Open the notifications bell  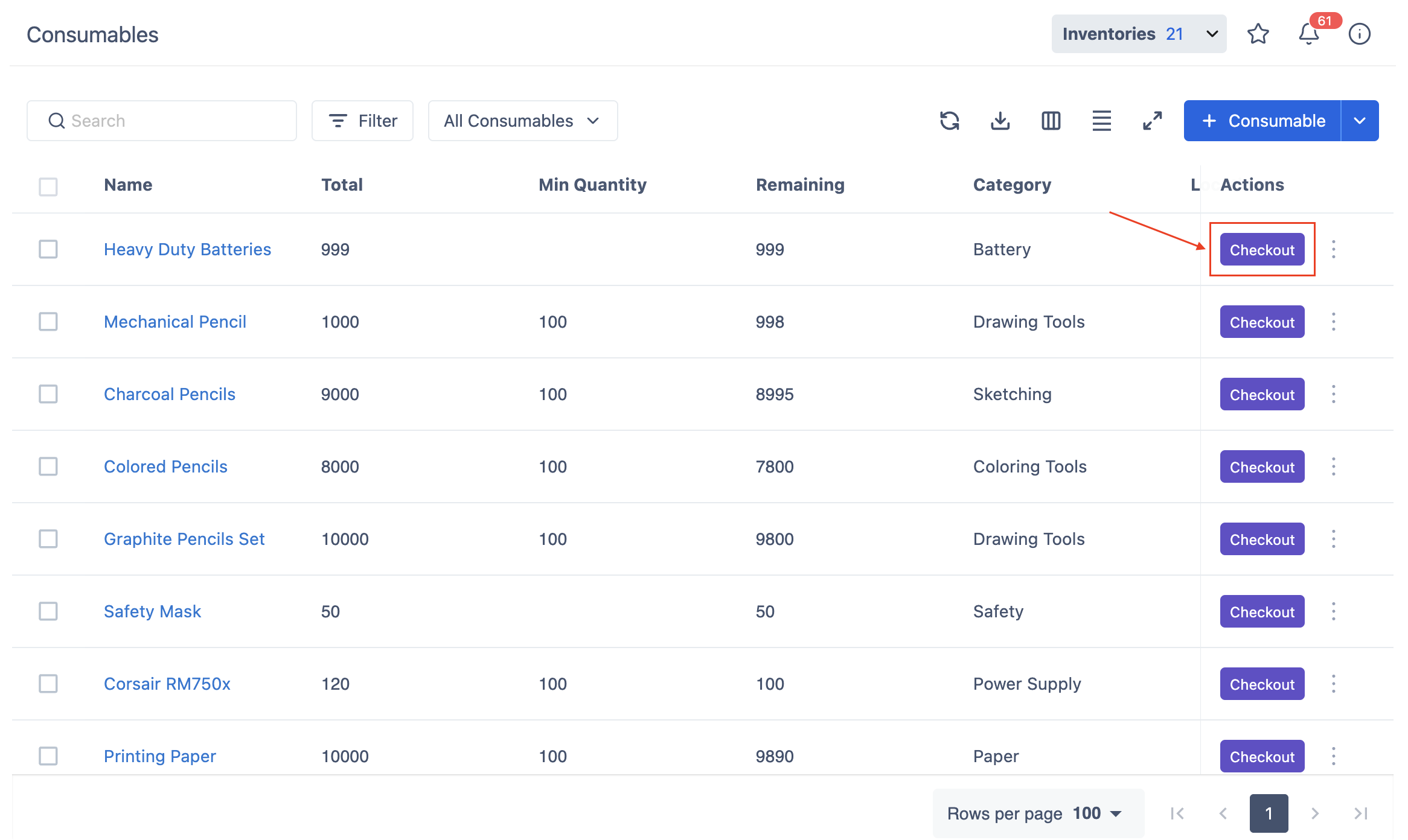[1308, 34]
